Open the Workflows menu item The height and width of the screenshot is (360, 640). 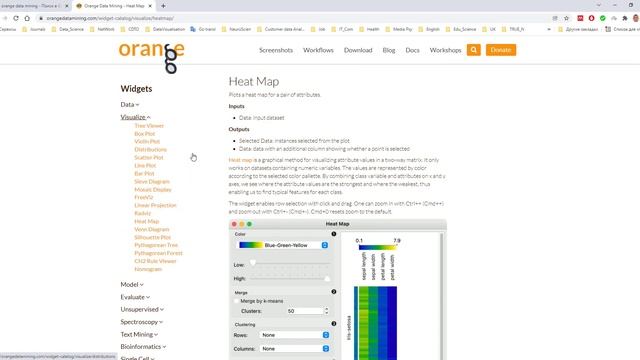coord(318,50)
